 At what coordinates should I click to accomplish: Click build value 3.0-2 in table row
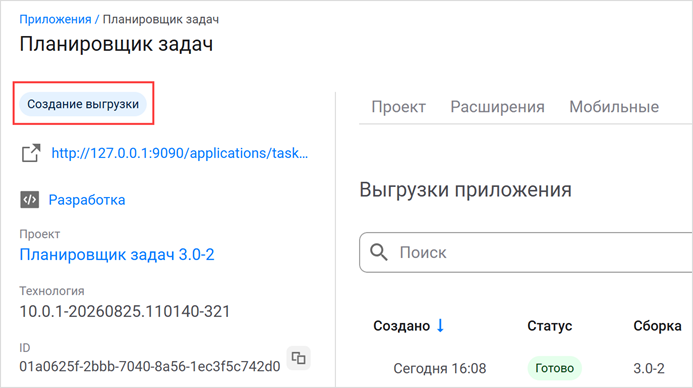click(x=649, y=368)
